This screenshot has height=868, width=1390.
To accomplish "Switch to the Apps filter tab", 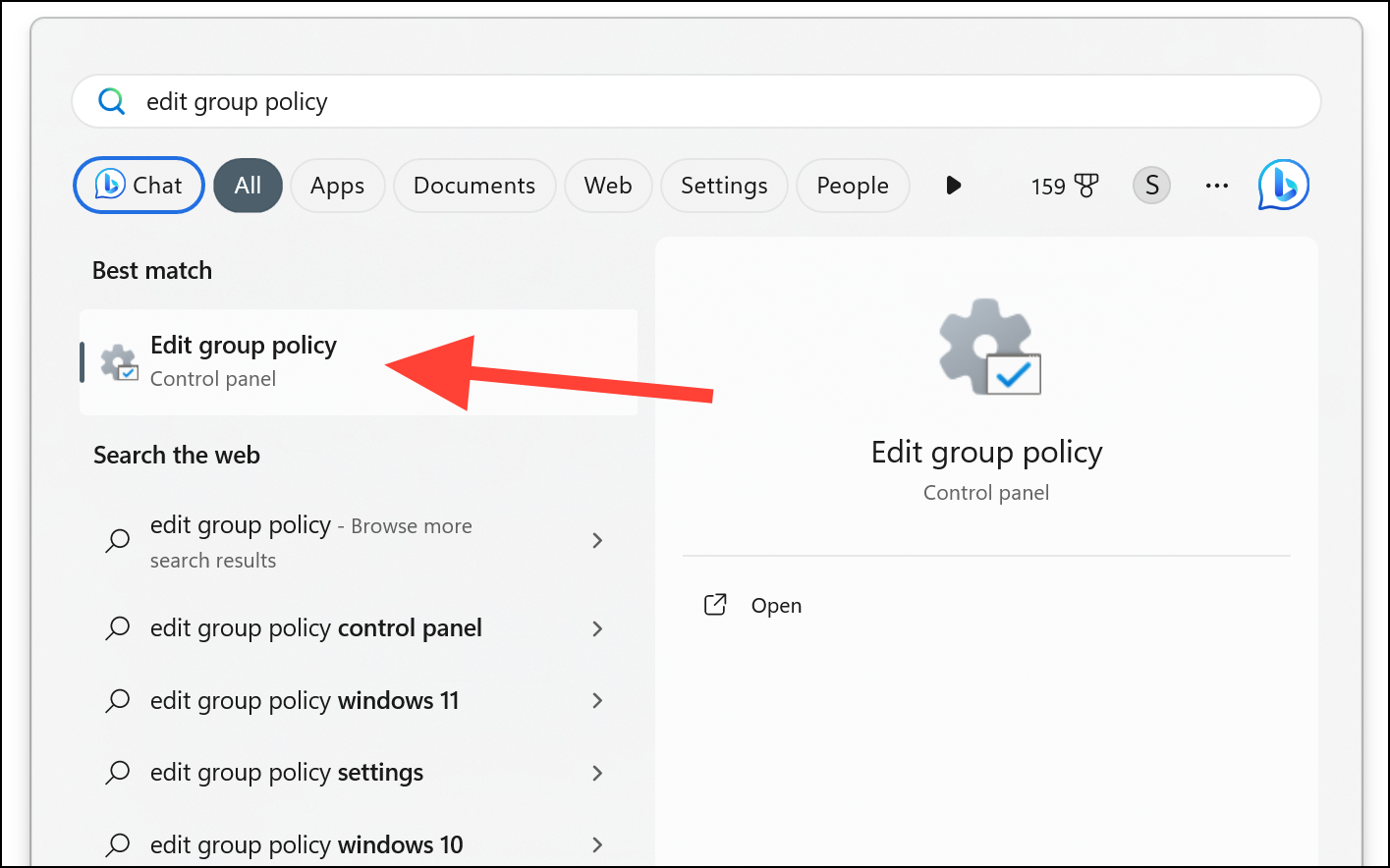I will [x=337, y=186].
